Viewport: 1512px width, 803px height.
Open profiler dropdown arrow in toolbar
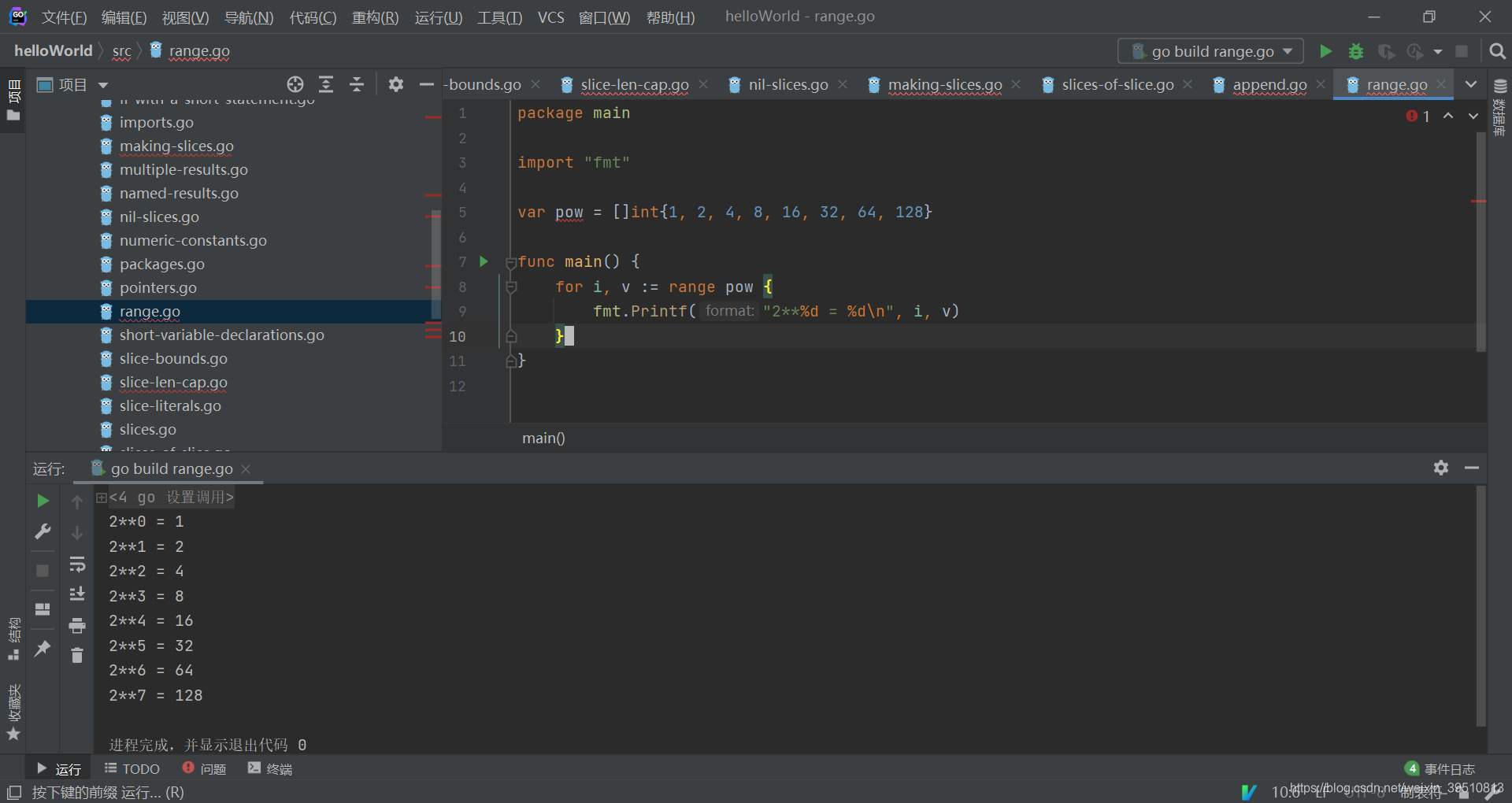(1438, 51)
